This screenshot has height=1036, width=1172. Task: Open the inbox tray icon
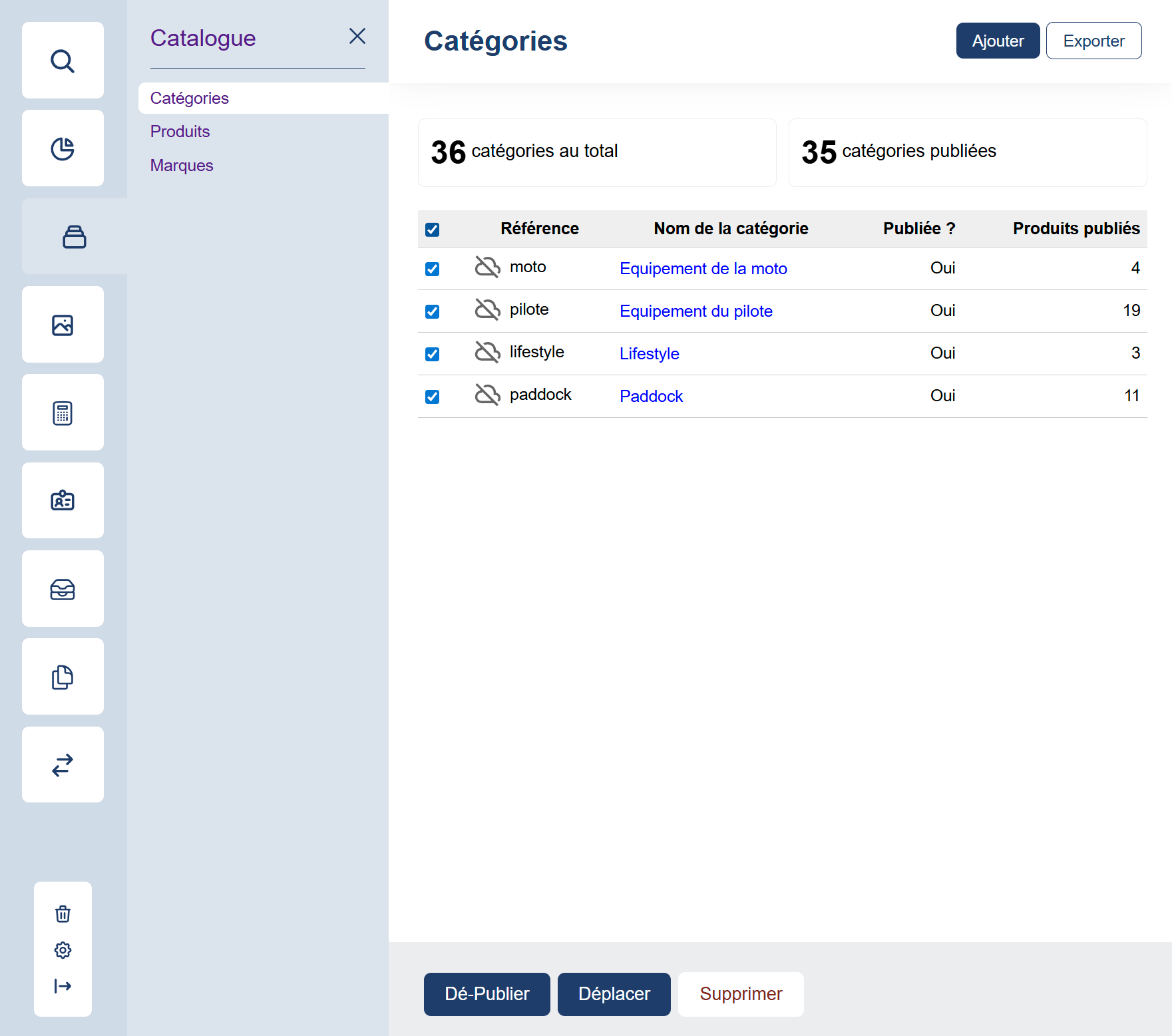[x=63, y=589]
